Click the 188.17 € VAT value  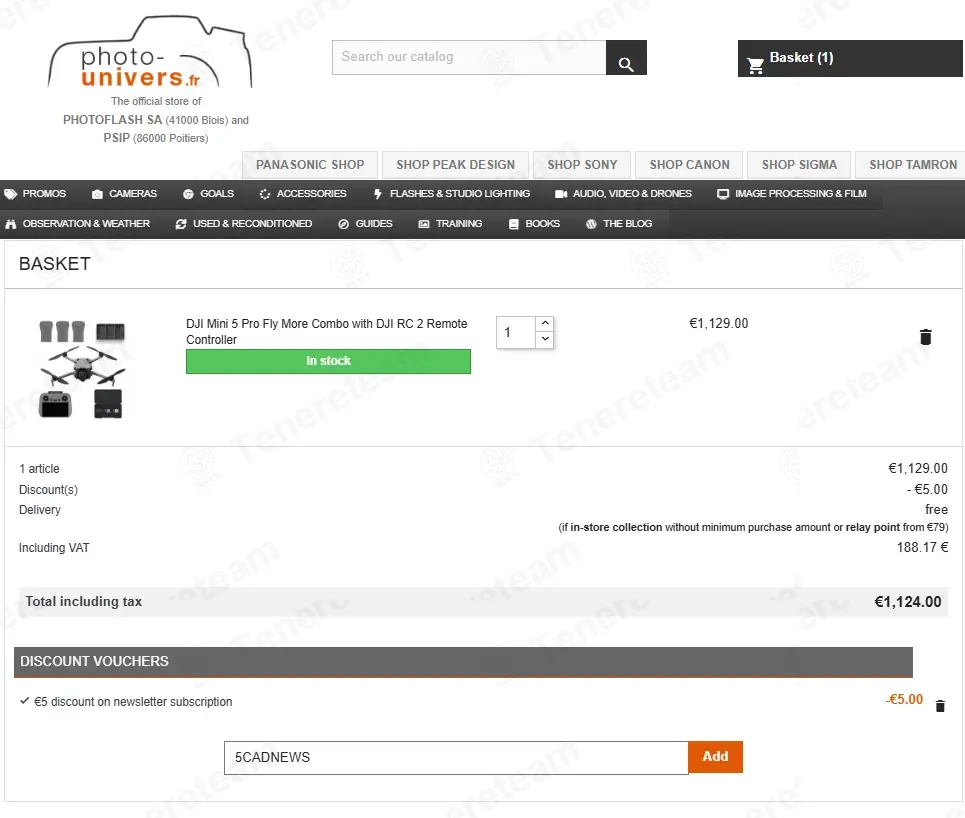(922, 548)
